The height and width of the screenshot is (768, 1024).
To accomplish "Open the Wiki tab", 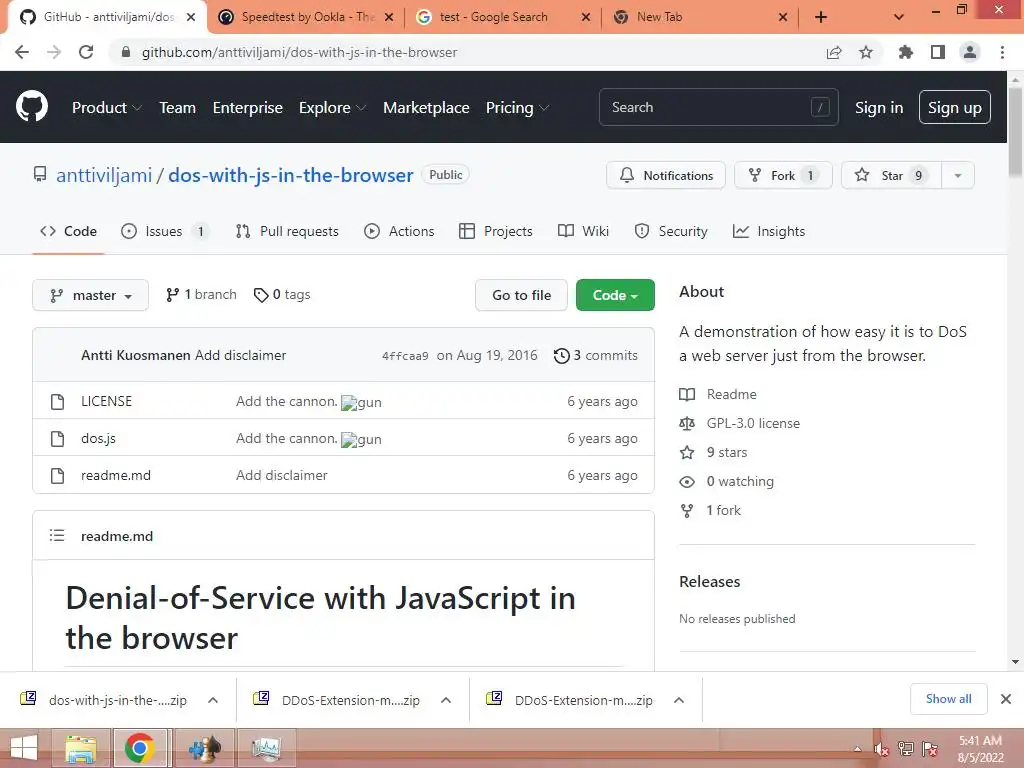I will pos(583,231).
